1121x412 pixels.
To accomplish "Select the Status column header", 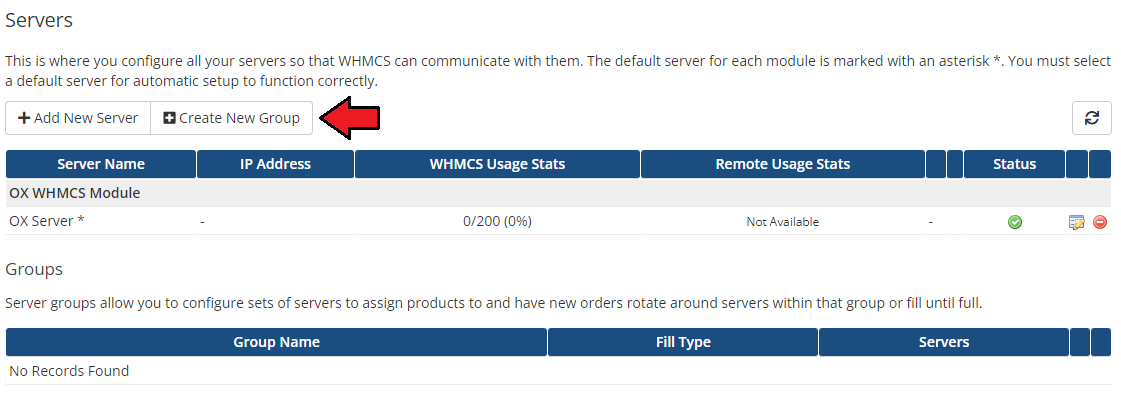I will (x=1014, y=164).
